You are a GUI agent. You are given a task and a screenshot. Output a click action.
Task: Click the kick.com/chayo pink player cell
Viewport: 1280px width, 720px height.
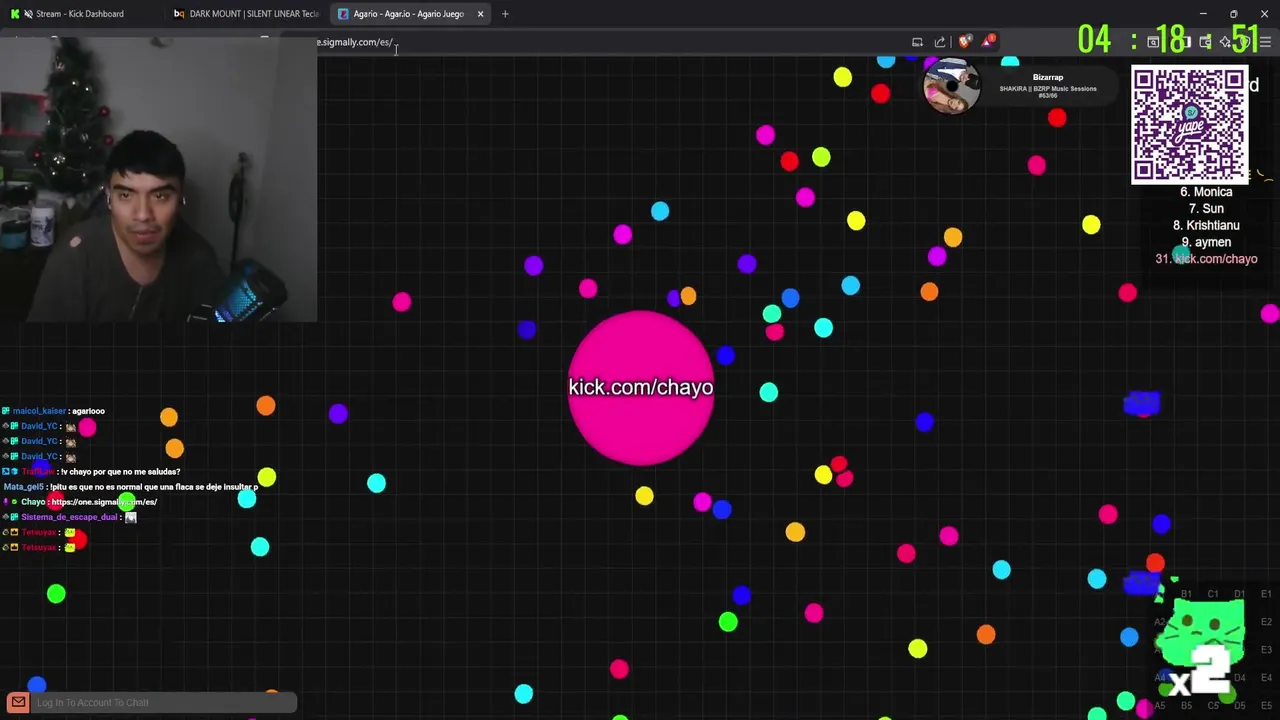641,388
